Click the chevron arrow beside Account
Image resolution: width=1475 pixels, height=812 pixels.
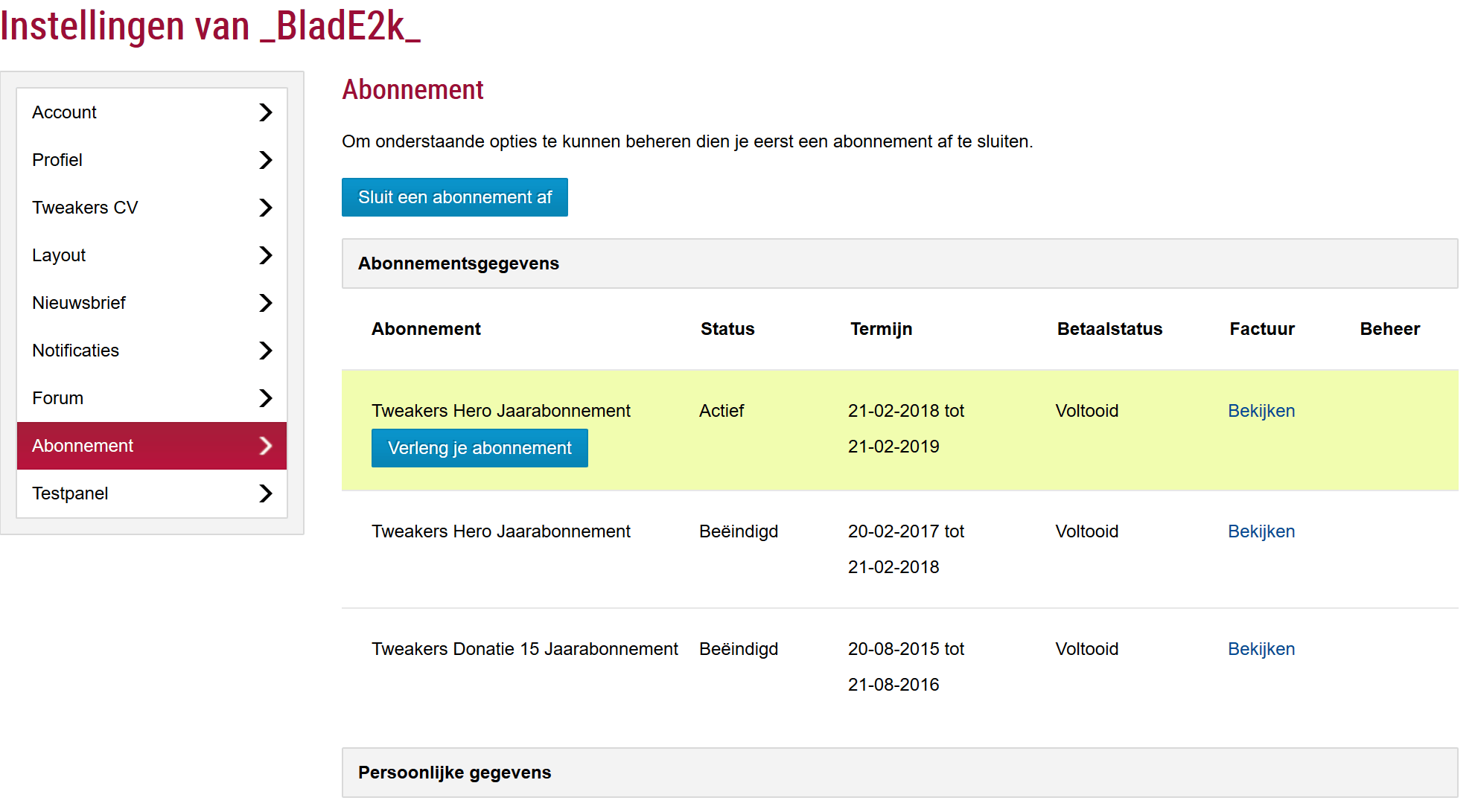[x=265, y=112]
